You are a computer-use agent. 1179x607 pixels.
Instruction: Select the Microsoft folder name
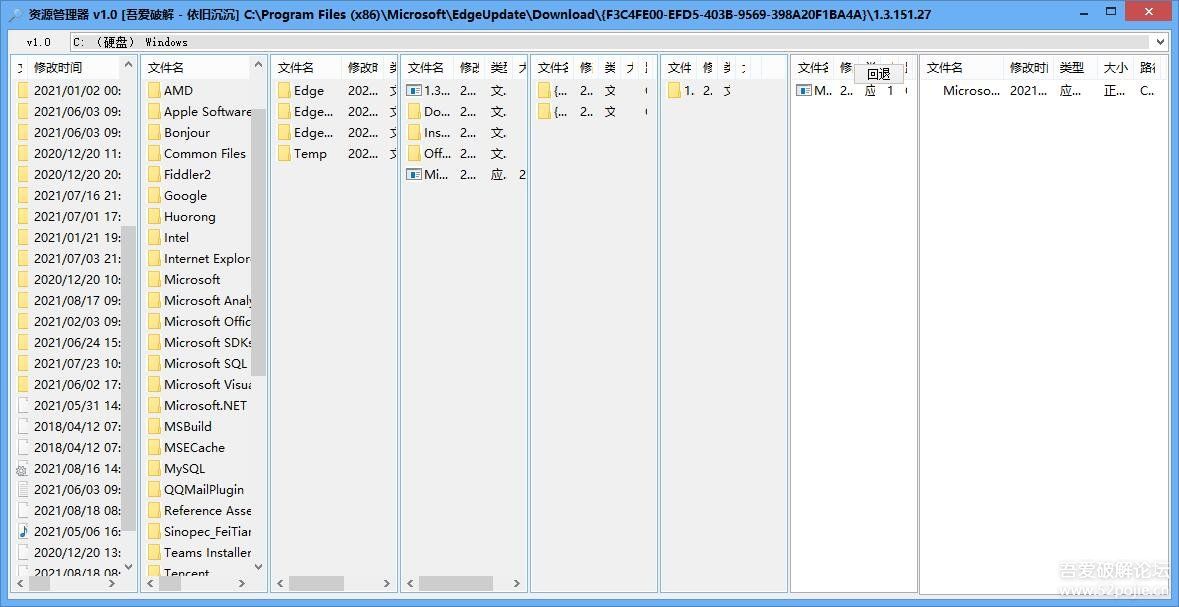click(192, 279)
